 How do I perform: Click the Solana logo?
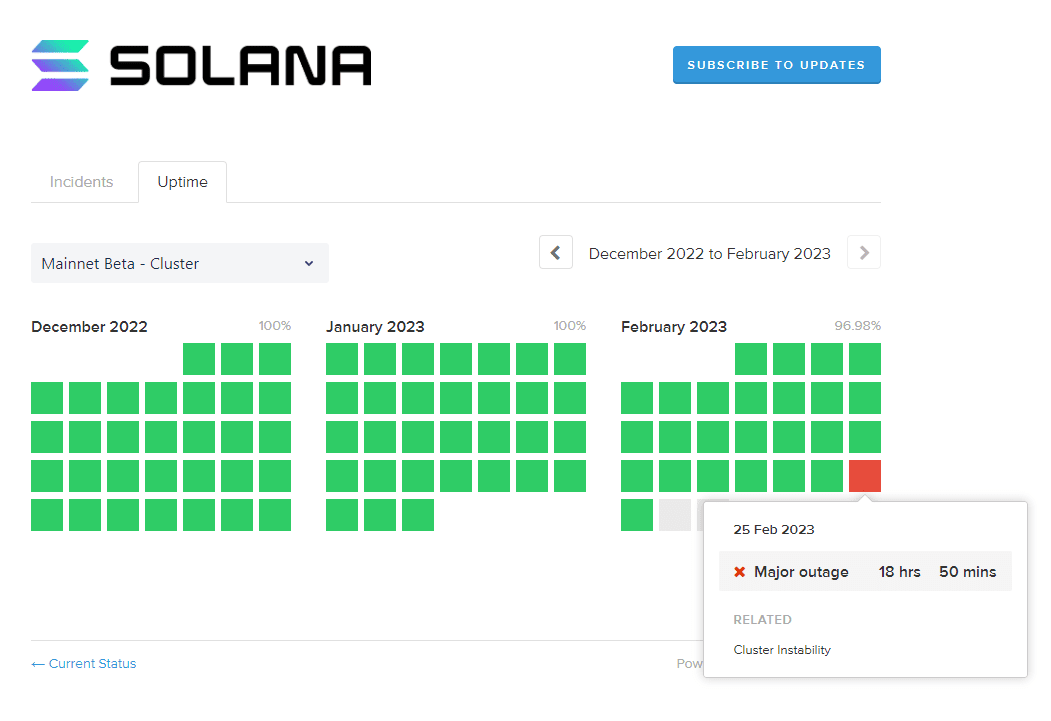201,66
